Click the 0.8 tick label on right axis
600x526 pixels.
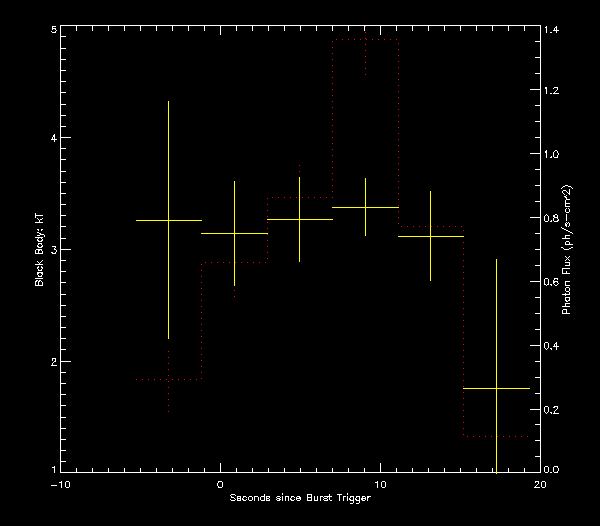coord(552,219)
